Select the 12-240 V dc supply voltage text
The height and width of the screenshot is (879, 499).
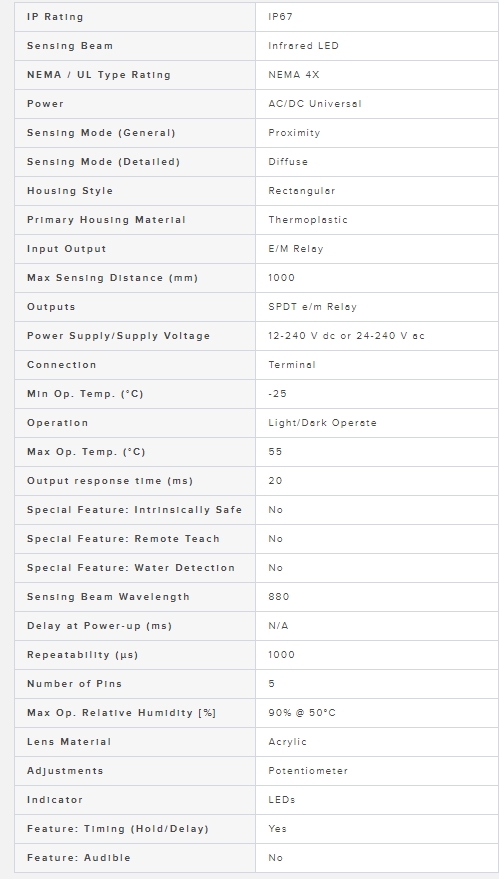[x=302, y=336]
